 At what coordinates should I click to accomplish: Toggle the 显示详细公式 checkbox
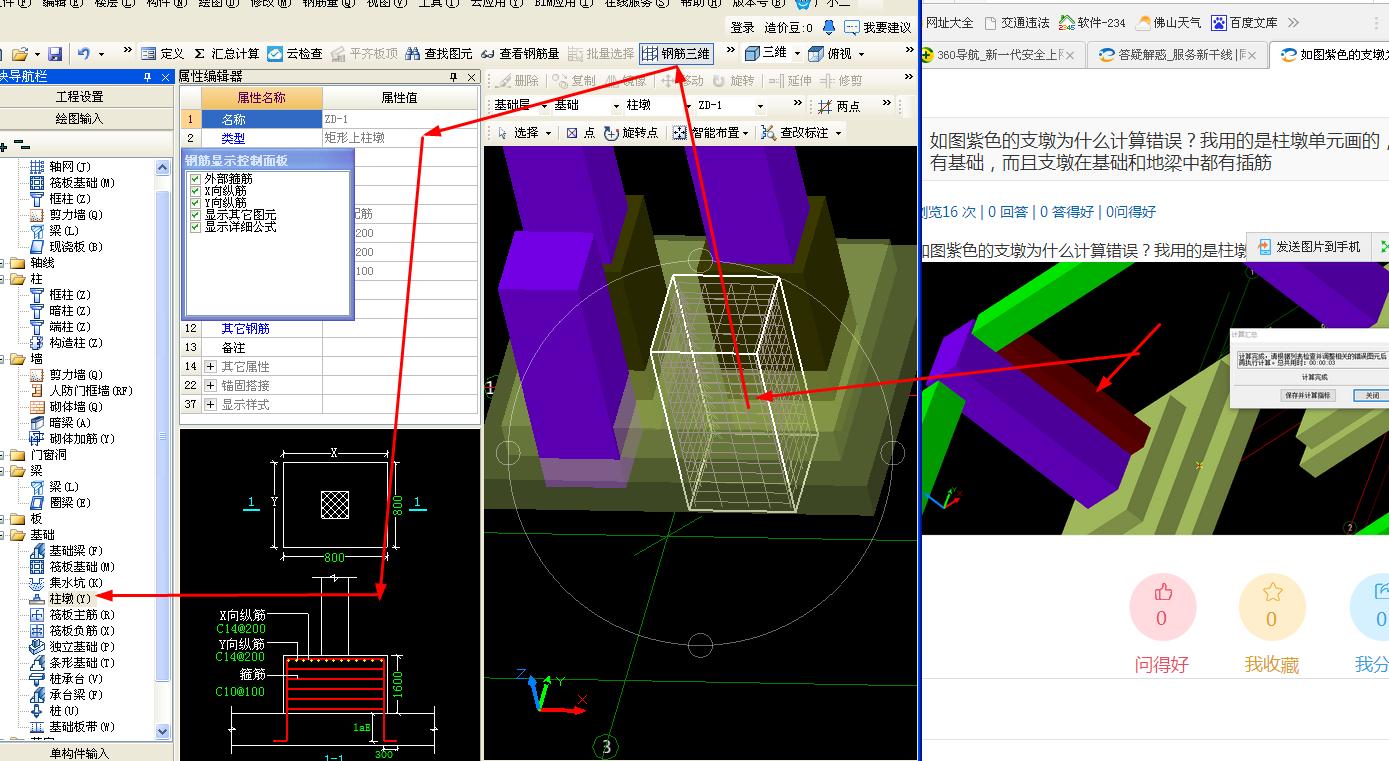pos(195,227)
